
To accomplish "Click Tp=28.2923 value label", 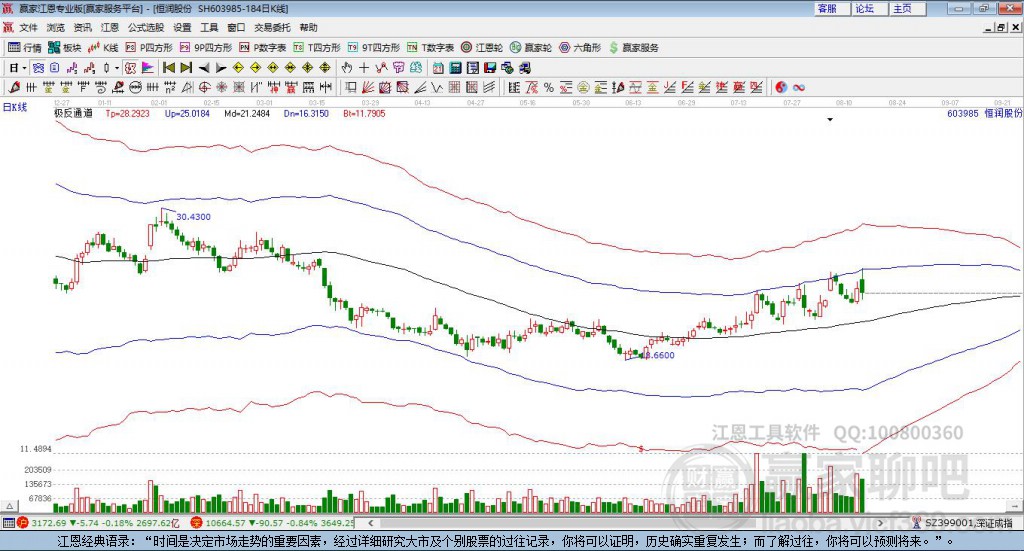I will click(127, 114).
